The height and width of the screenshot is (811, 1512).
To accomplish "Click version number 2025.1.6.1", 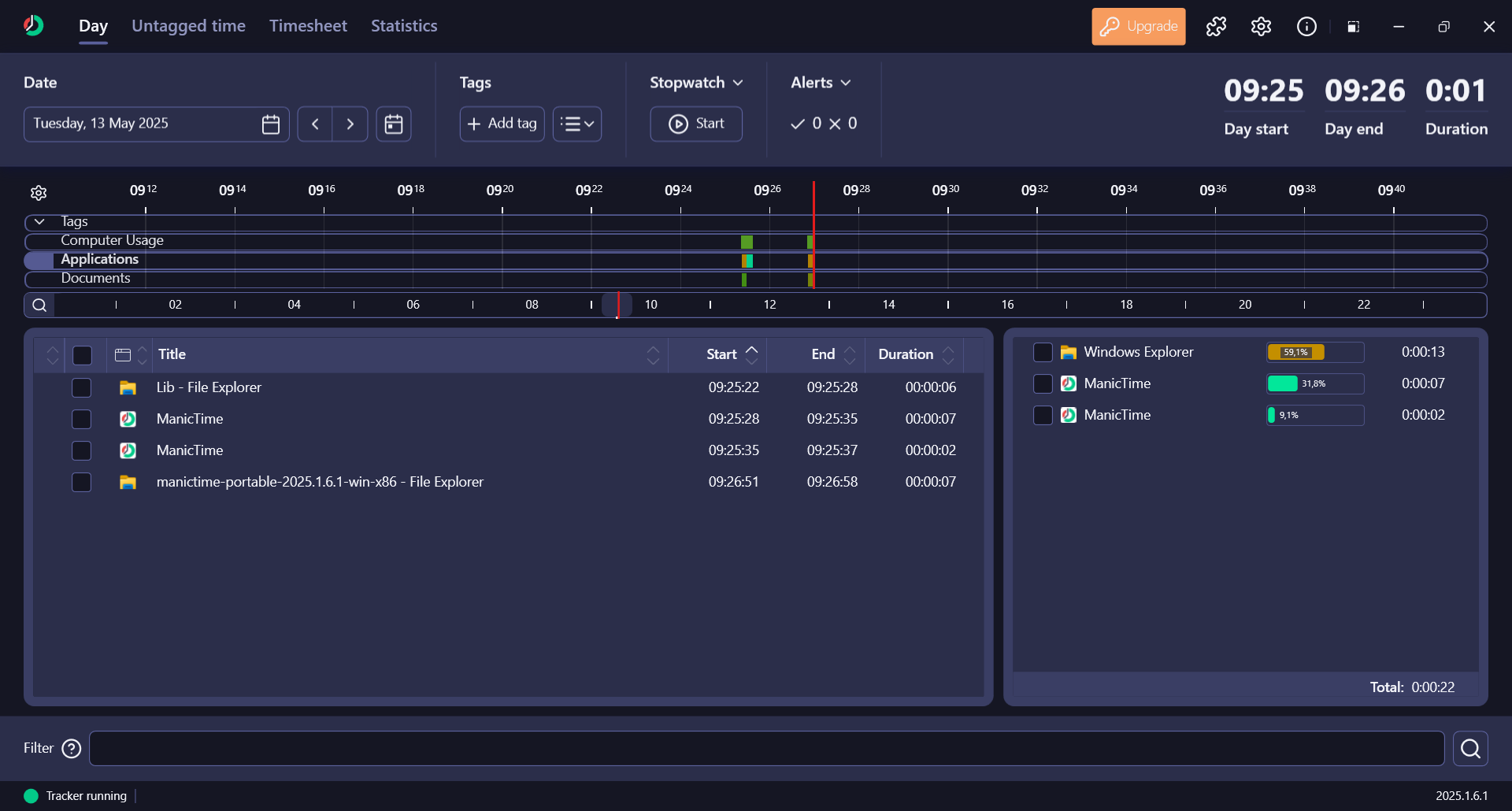I will [x=1462, y=796].
